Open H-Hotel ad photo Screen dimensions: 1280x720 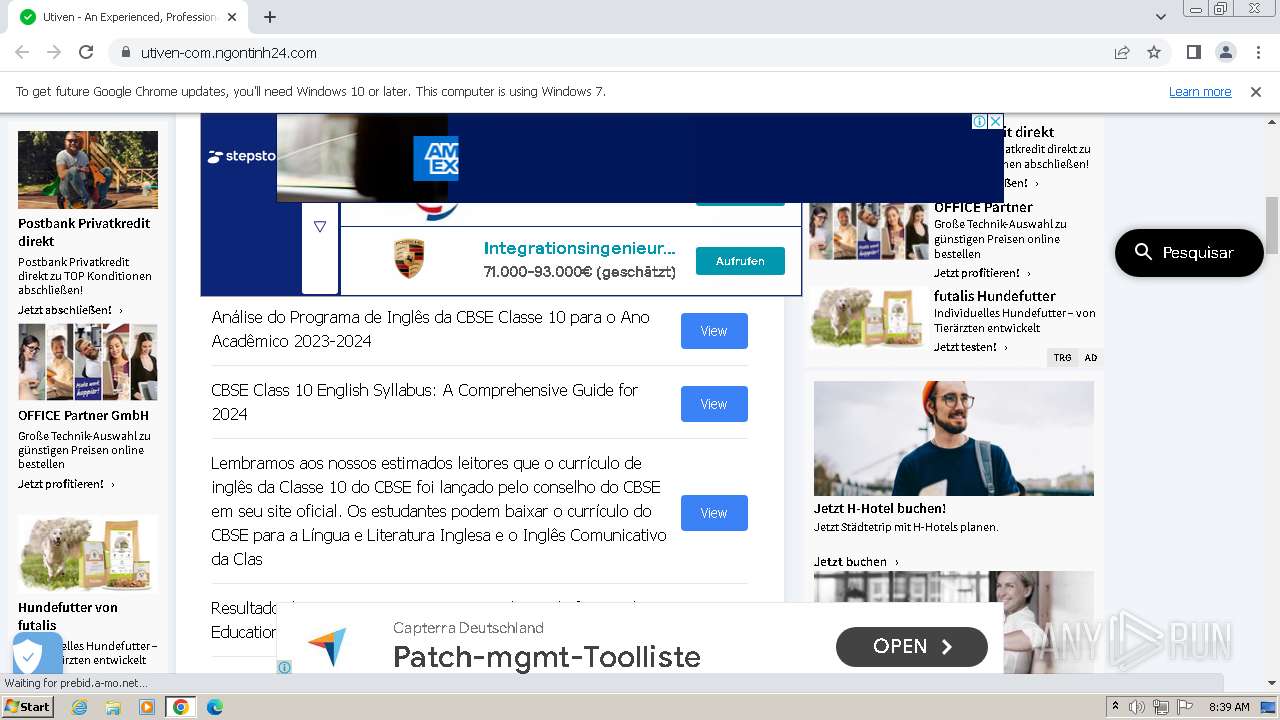coord(954,438)
